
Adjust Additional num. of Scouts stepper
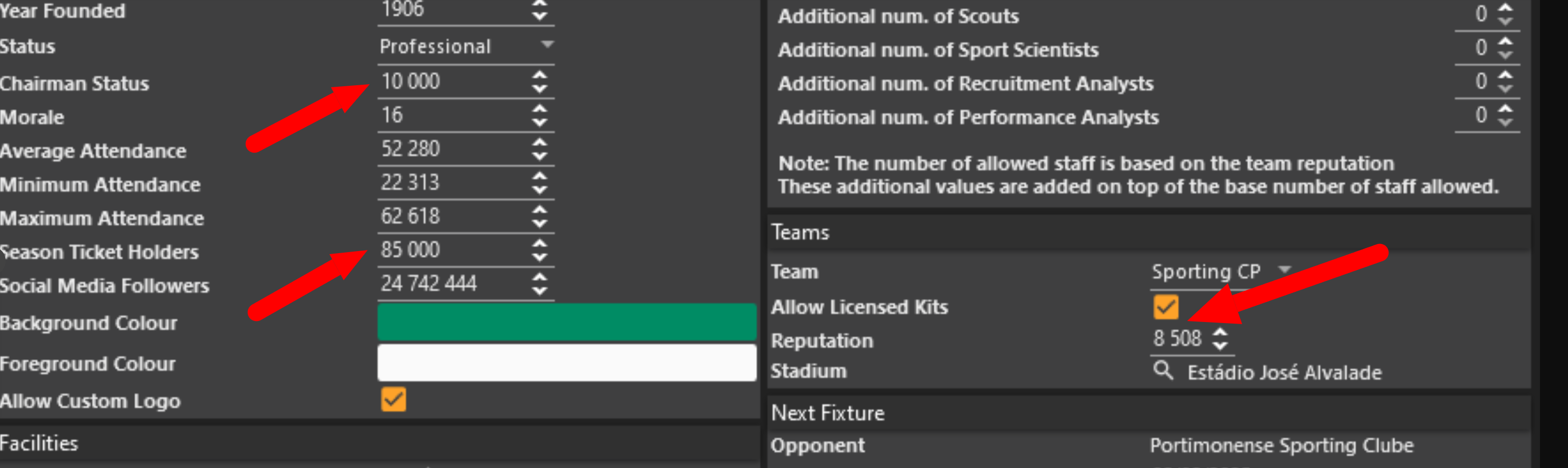1505,14
